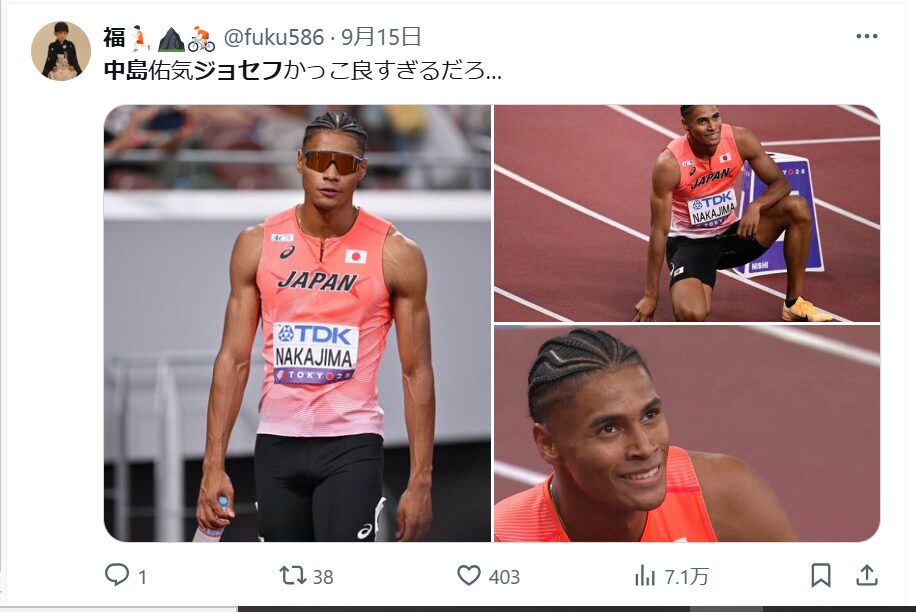Open the share upload icon

(x=867, y=575)
